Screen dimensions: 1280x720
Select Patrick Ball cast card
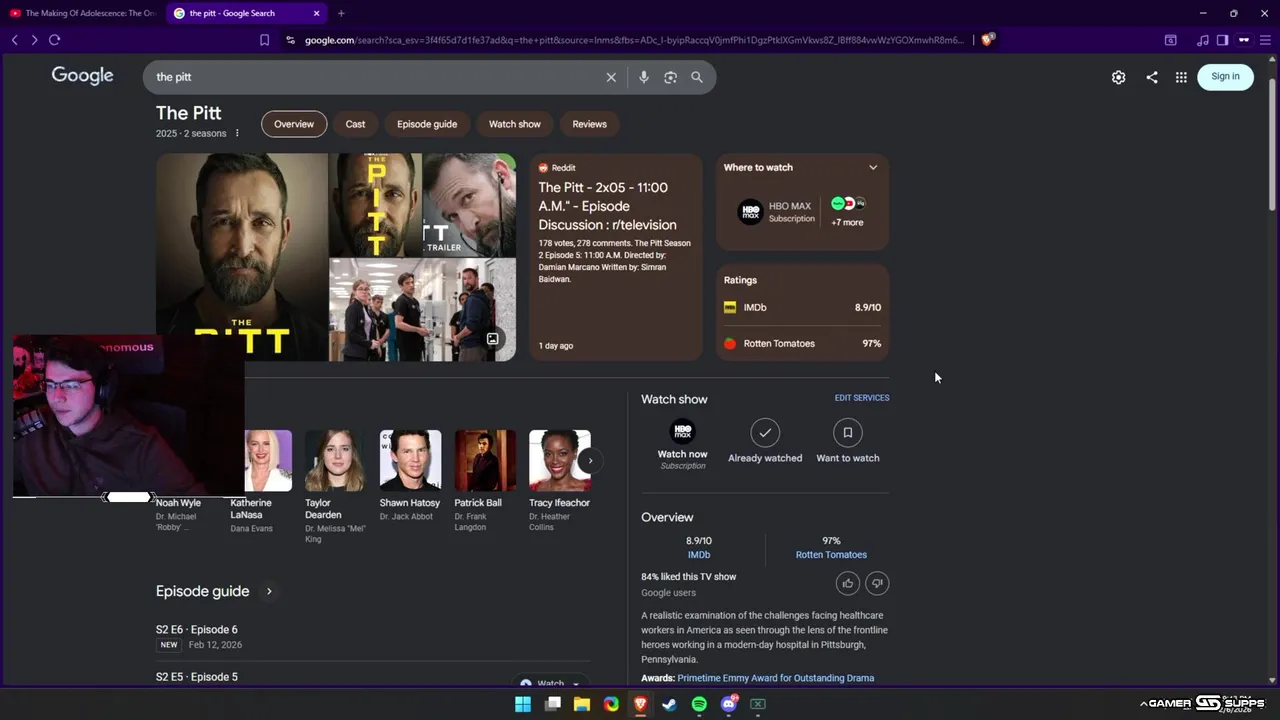click(x=485, y=481)
